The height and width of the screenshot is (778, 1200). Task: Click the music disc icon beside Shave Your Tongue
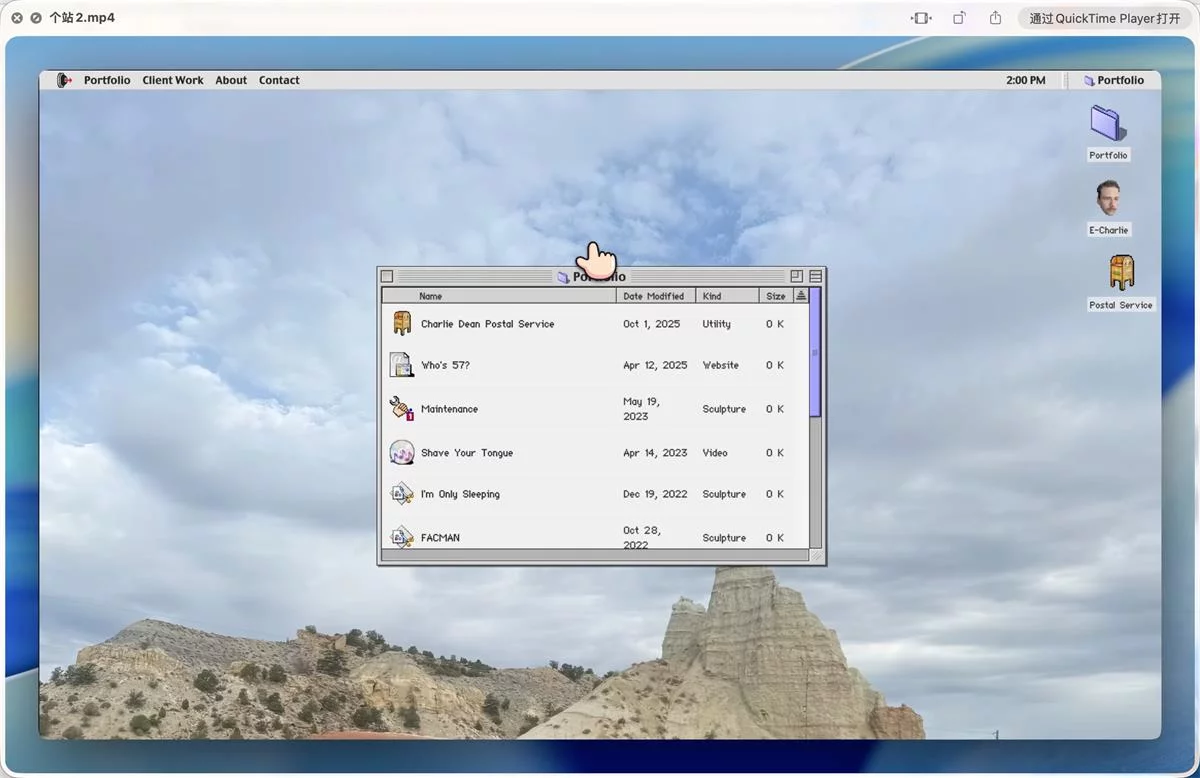pos(402,452)
